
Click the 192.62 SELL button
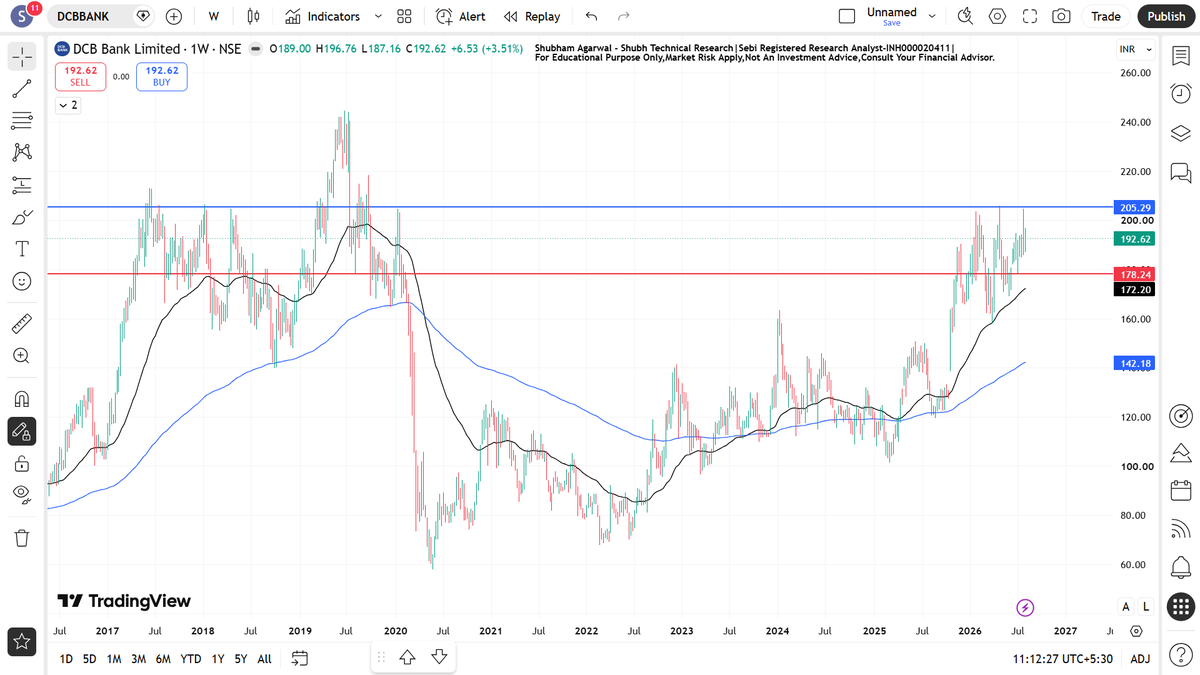tap(80, 76)
